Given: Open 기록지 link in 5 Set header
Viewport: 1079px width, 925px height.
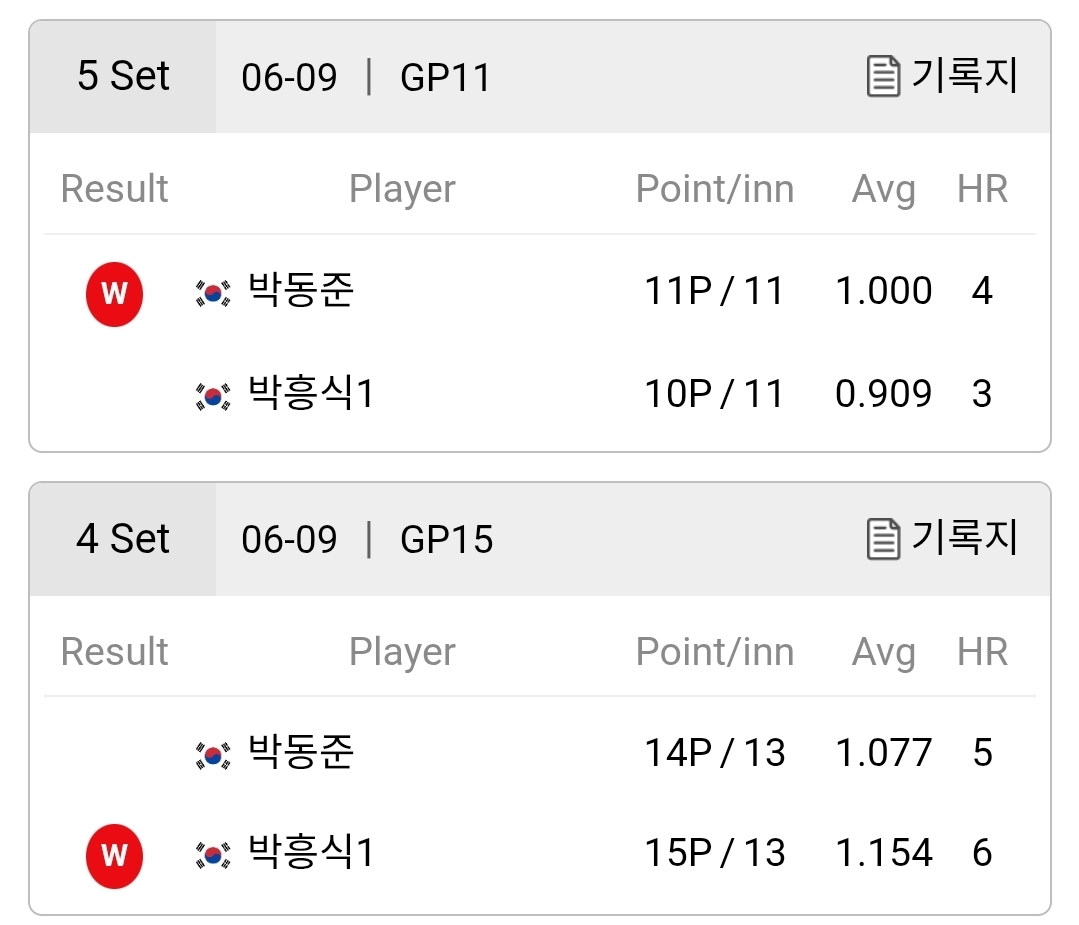Looking at the screenshot, I should pyautogui.click(x=964, y=74).
